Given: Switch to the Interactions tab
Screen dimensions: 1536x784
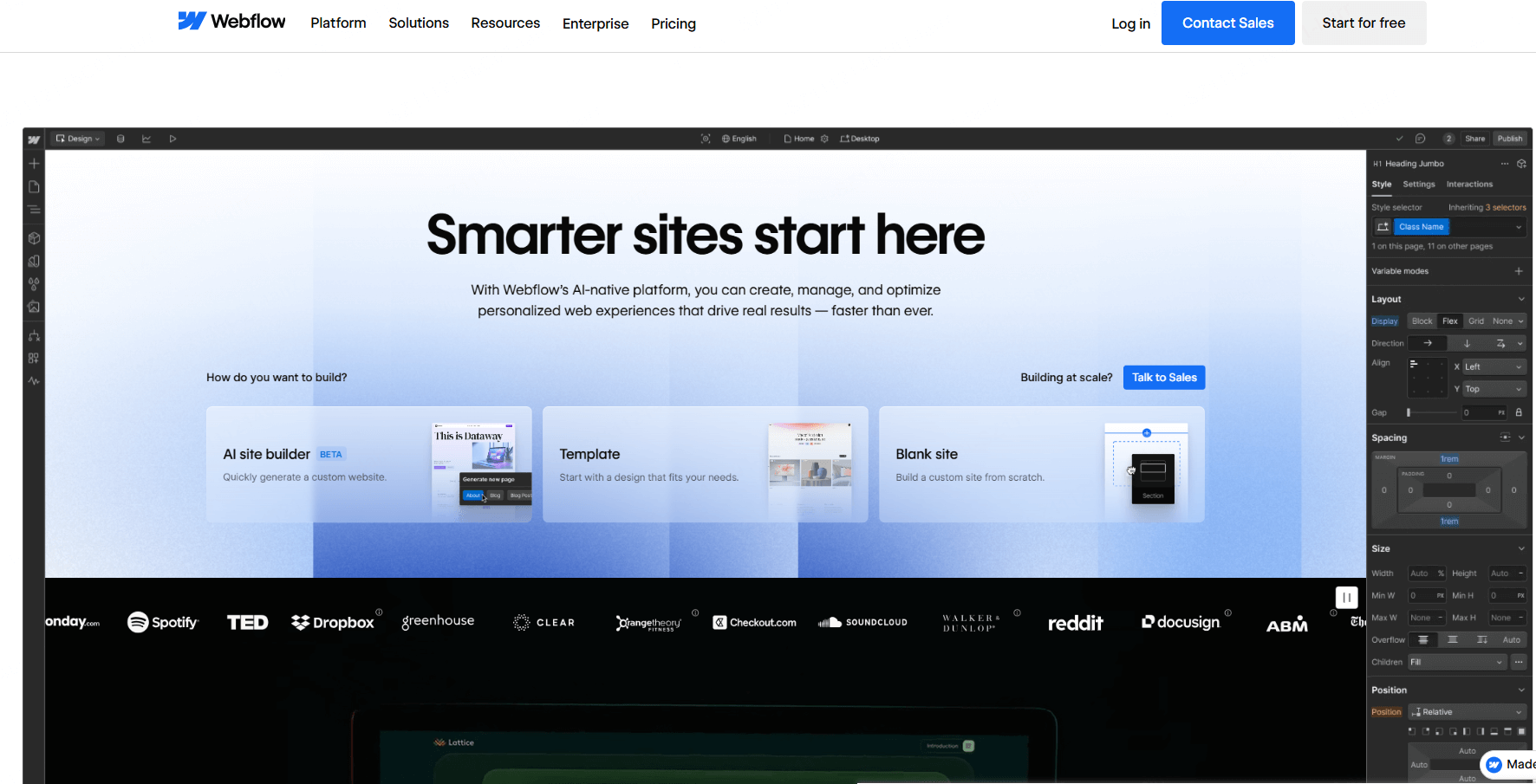Looking at the screenshot, I should pyautogui.click(x=1469, y=185).
